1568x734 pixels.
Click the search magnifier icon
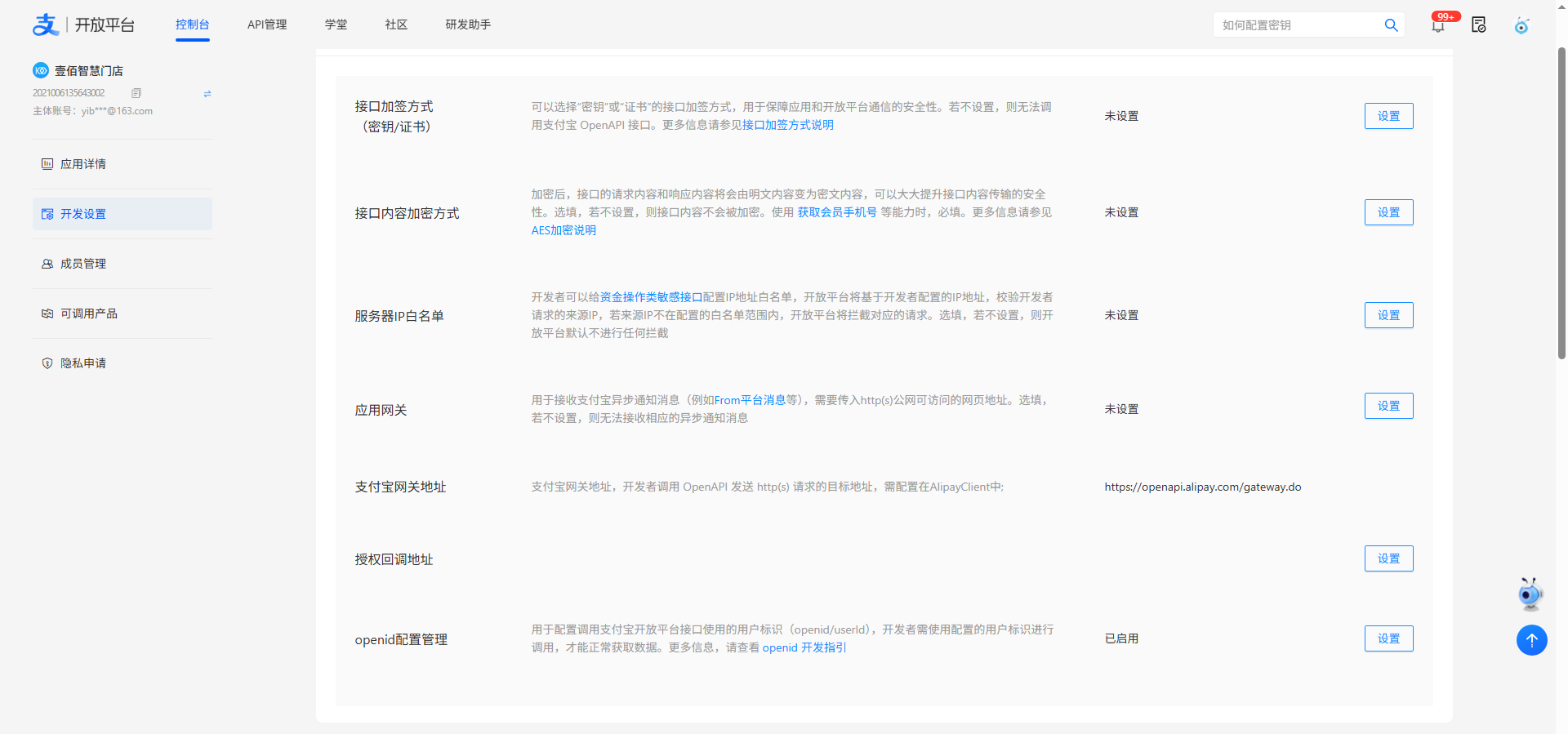click(1392, 25)
